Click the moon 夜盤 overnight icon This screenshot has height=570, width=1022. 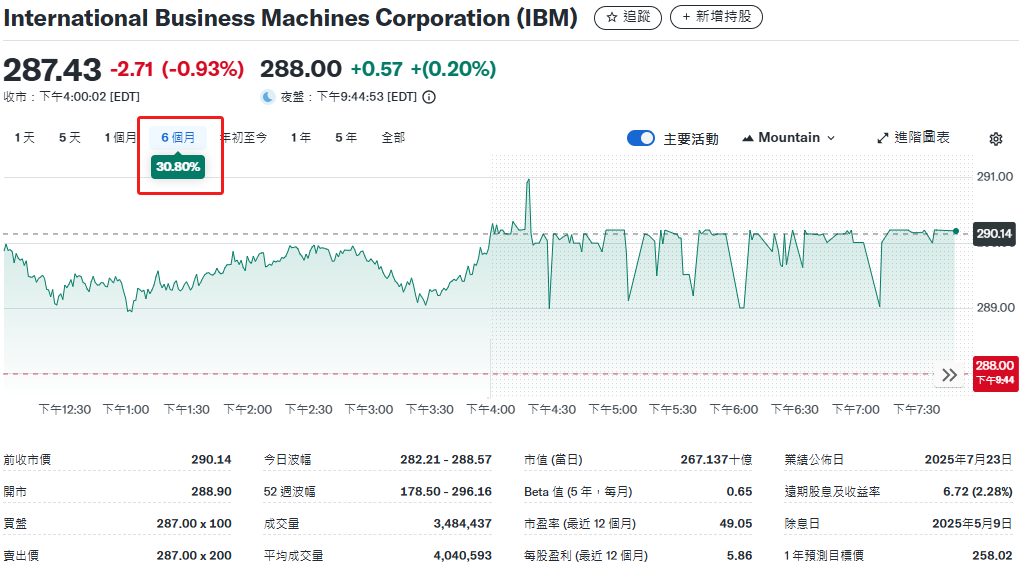pyautogui.click(x=268, y=97)
